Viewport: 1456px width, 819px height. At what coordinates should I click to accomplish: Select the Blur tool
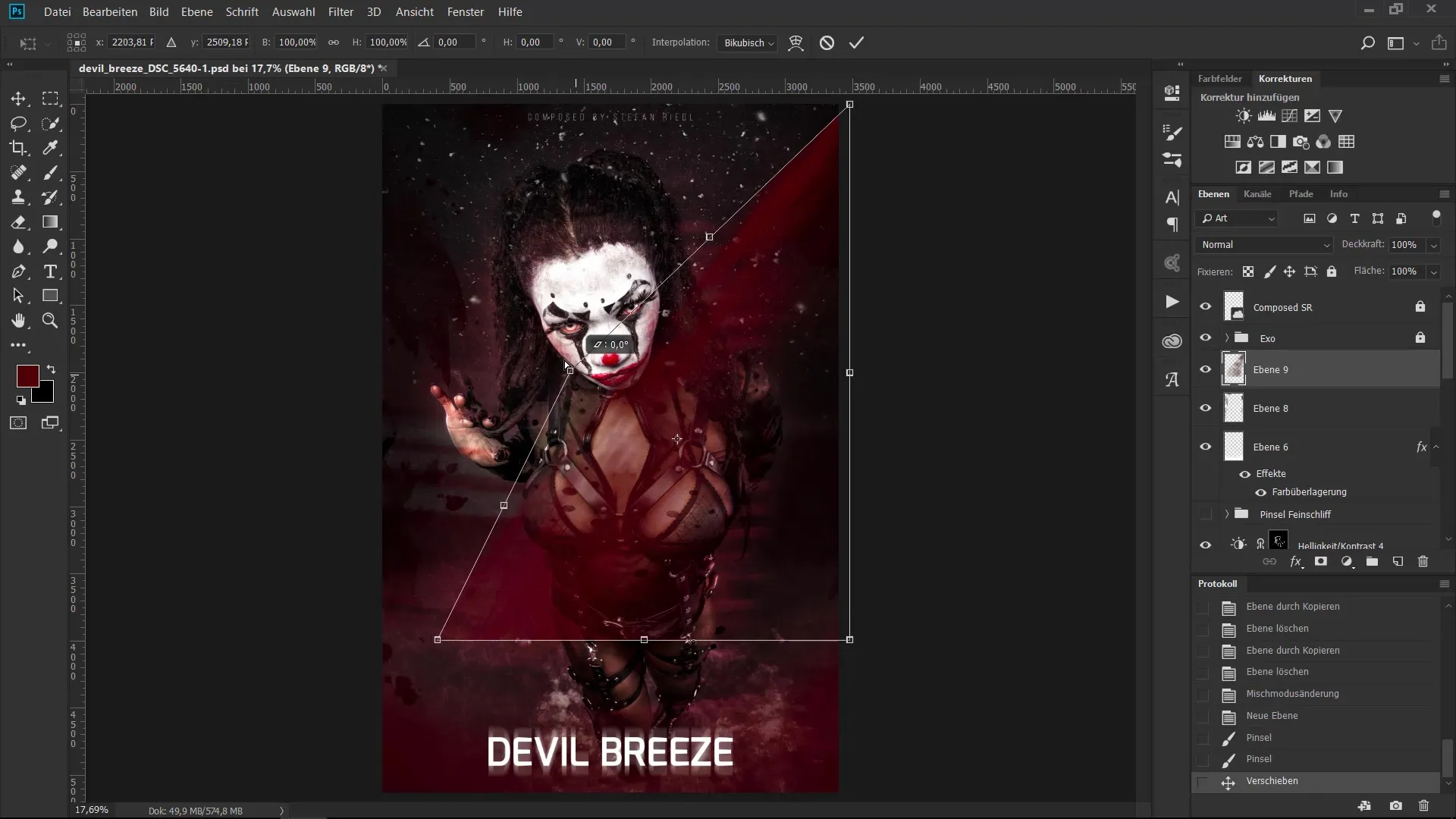(18, 246)
